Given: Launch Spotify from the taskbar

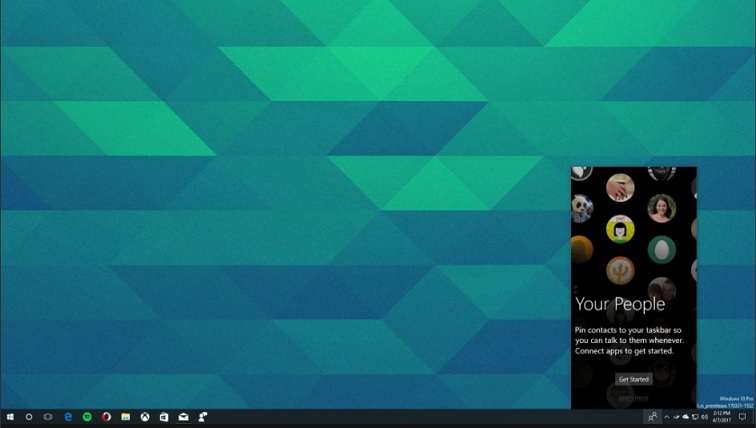Looking at the screenshot, I should pos(87,416).
